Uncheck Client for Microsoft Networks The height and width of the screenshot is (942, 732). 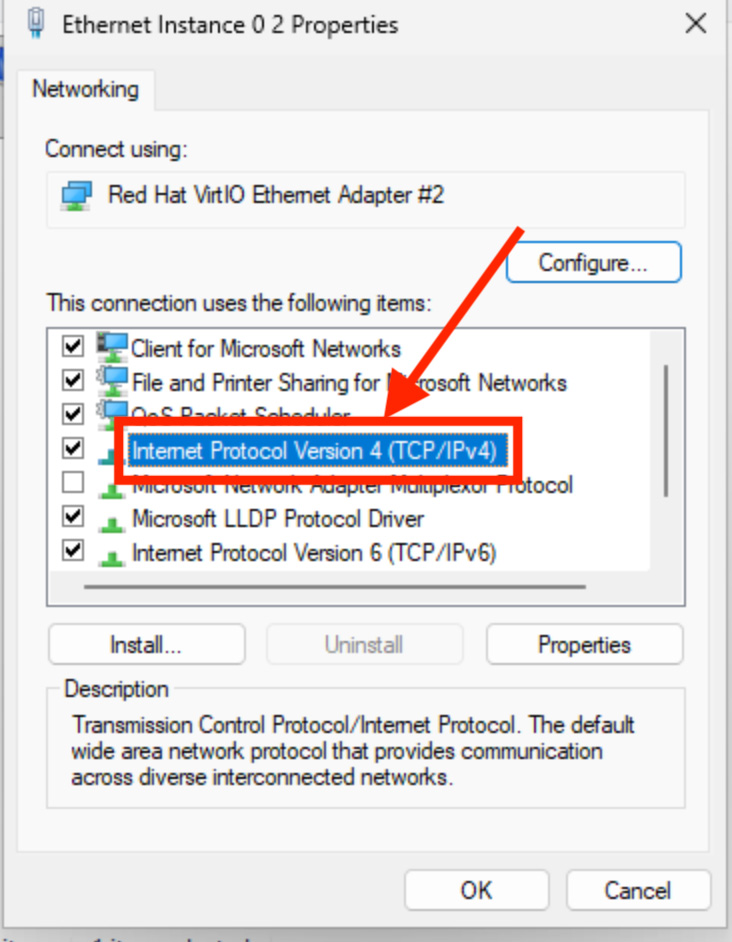tap(72, 346)
